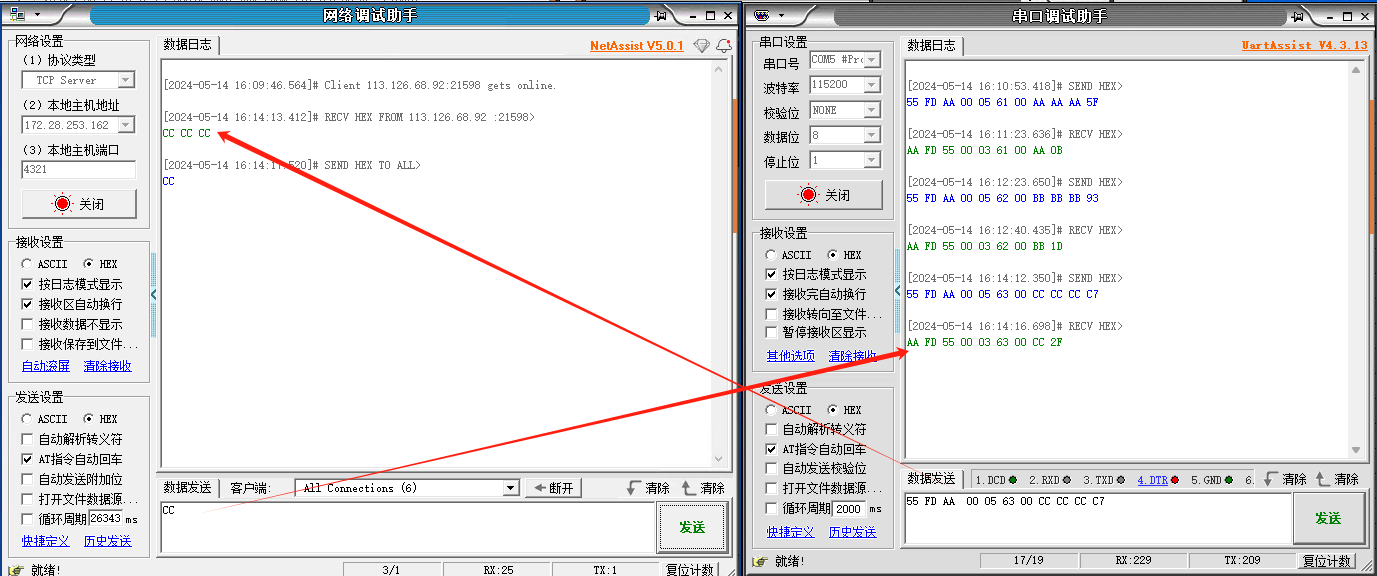Open the 串口调试助手 app menu icon
The height and width of the screenshot is (576, 1377).
pos(762,15)
